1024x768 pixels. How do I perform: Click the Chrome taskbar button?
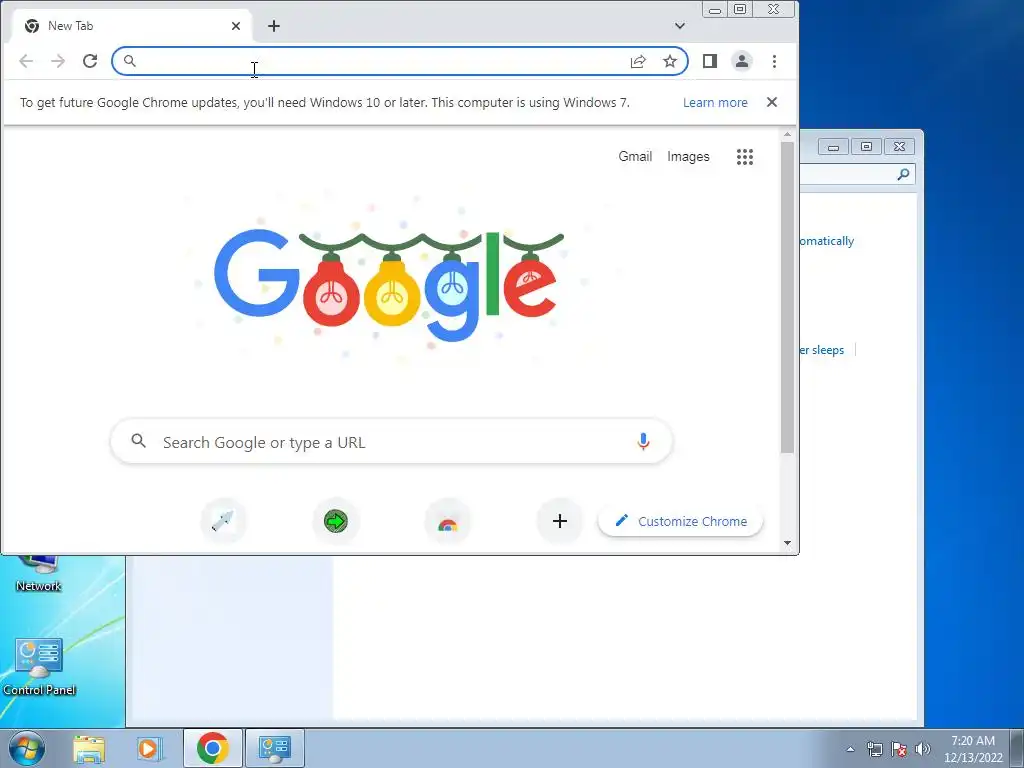pos(212,748)
